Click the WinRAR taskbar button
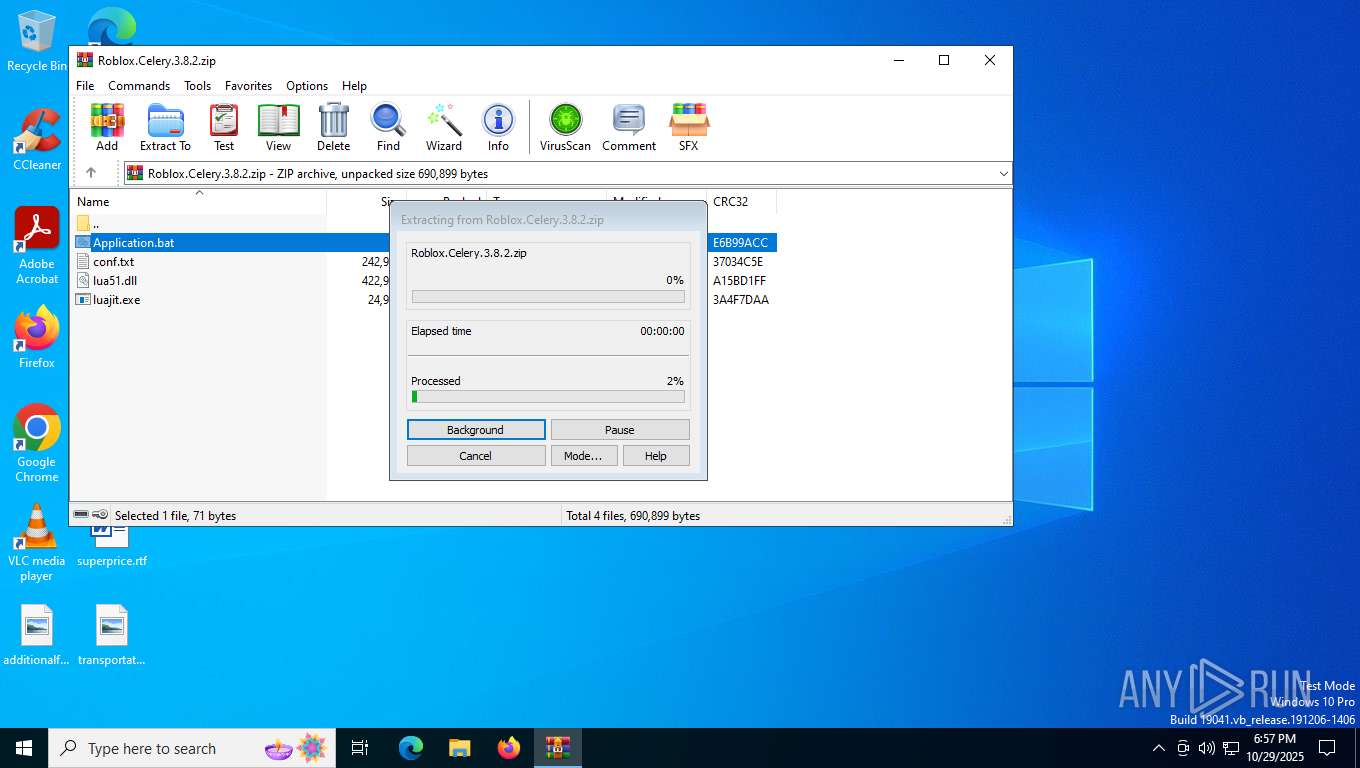Screen dimensions: 1360x768 pos(558,748)
